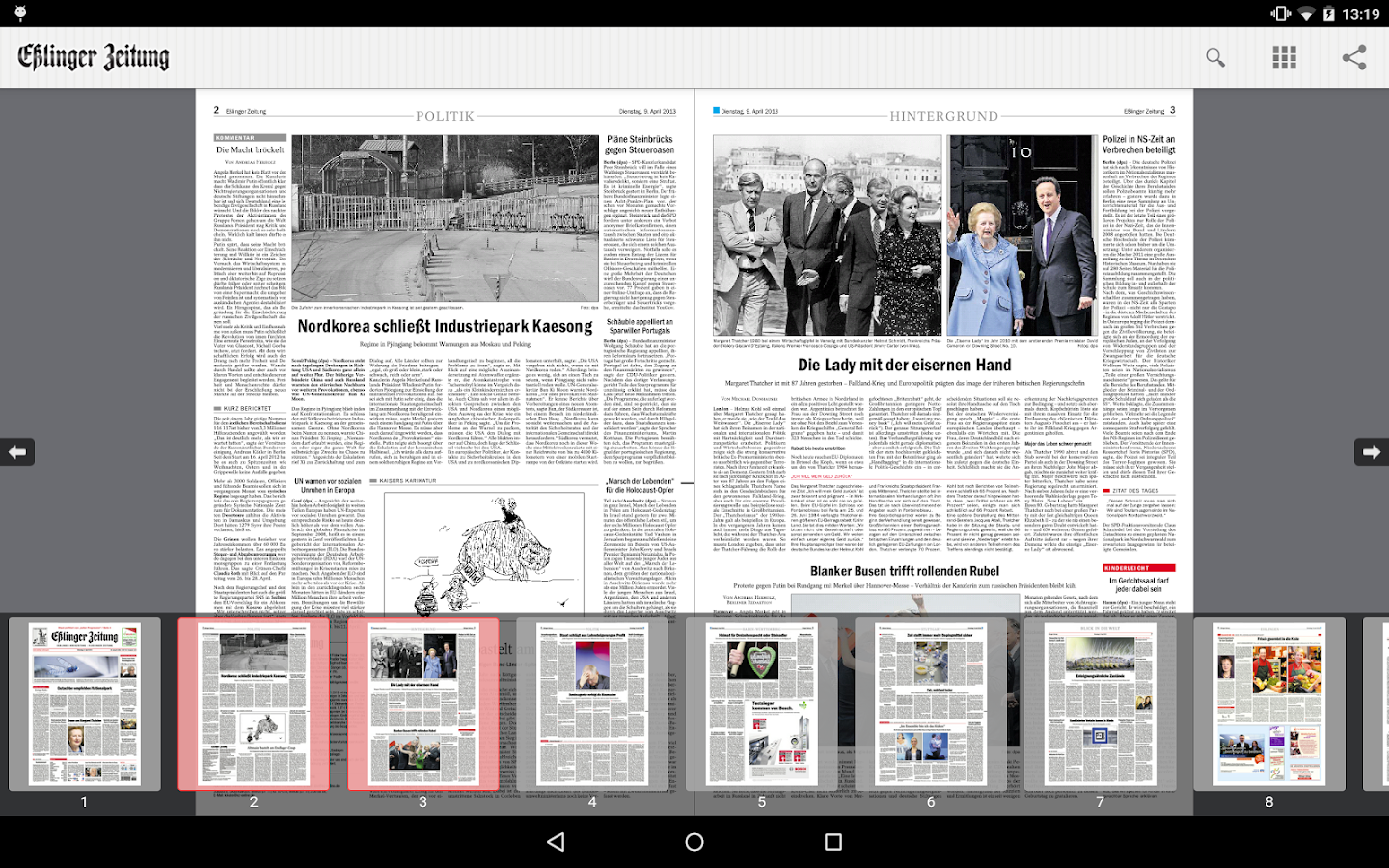Image resolution: width=1389 pixels, height=868 pixels.
Task: Tap the HINTERGRUND section header
Action: pyautogui.click(x=942, y=116)
